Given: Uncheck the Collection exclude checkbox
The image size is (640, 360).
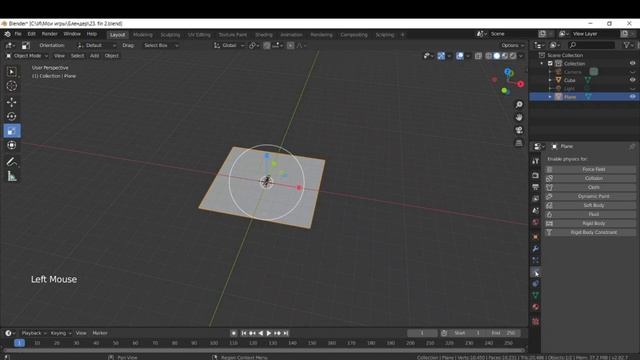Looking at the screenshot, I should 550,64.
